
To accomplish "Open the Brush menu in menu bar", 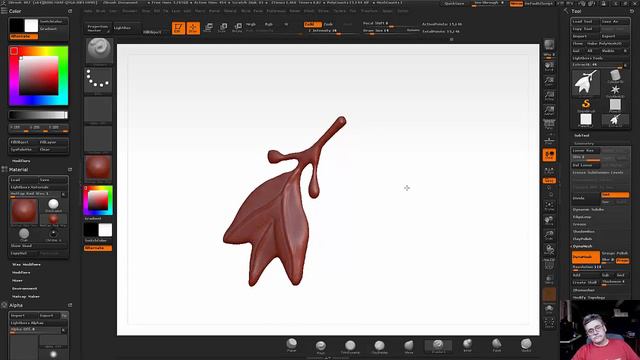I will (x=100, y=11).
